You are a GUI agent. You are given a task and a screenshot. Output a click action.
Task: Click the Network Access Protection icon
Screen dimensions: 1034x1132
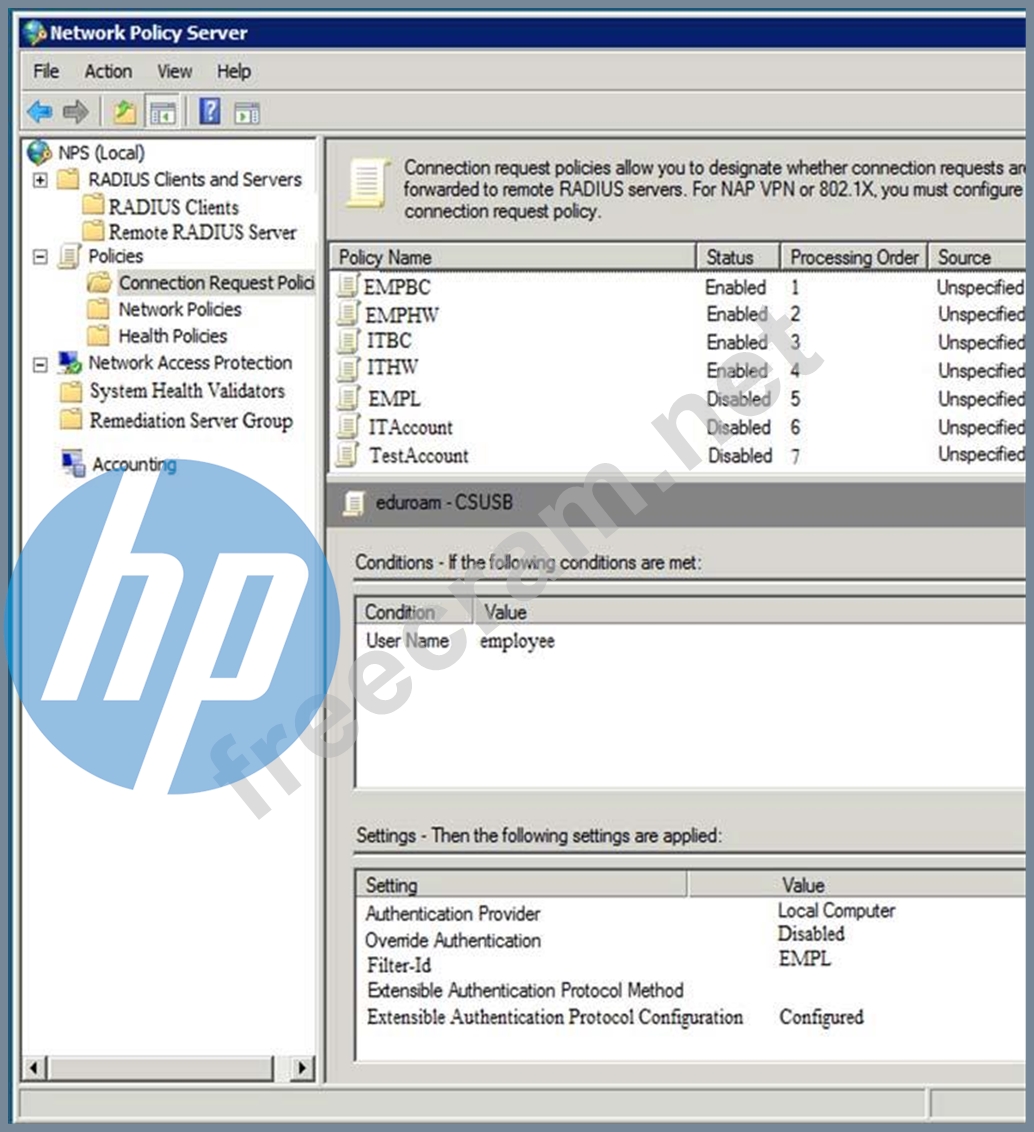(70, 362)
